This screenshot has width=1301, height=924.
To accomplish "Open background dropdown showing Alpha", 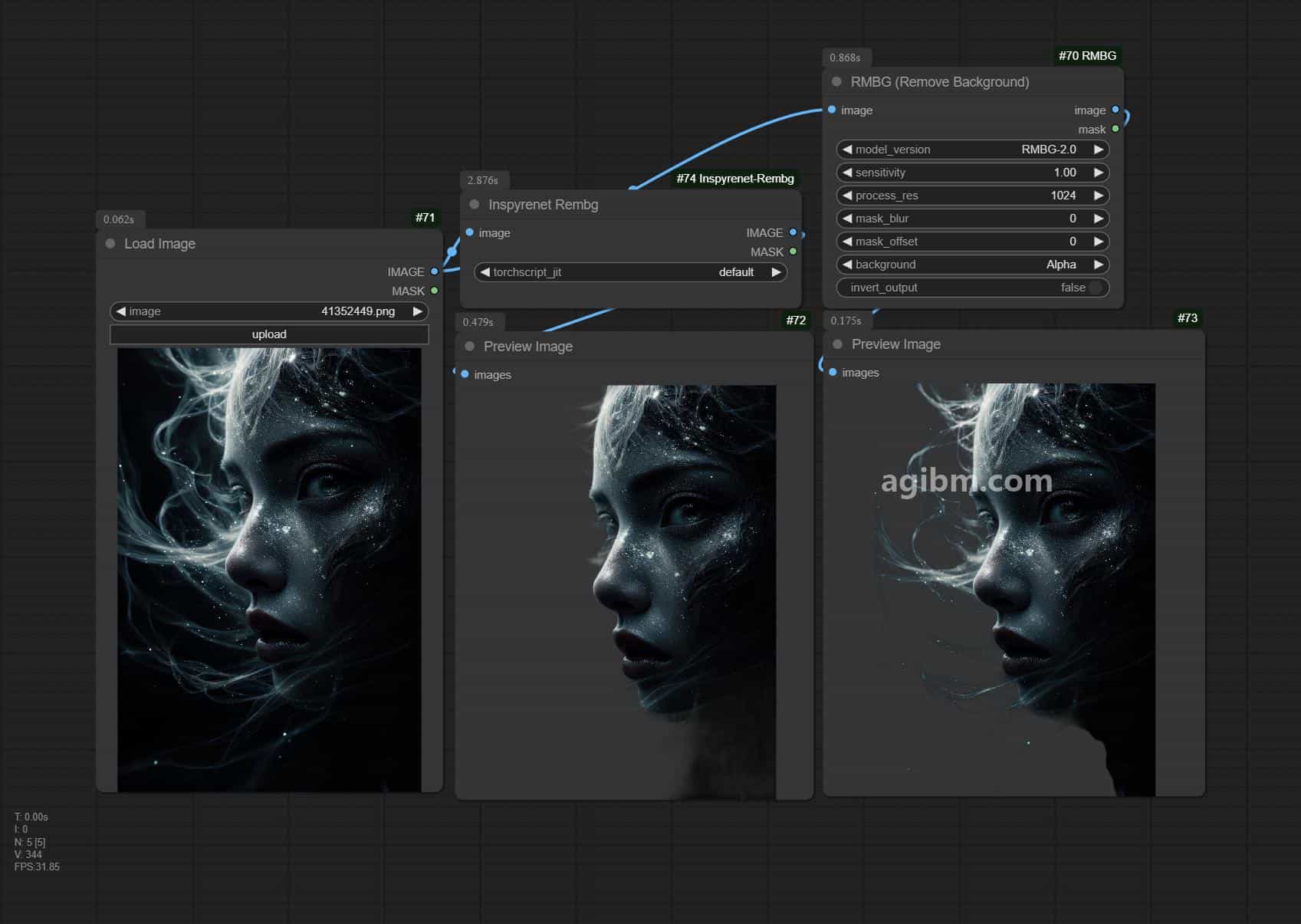I will (x=973, y=265).
